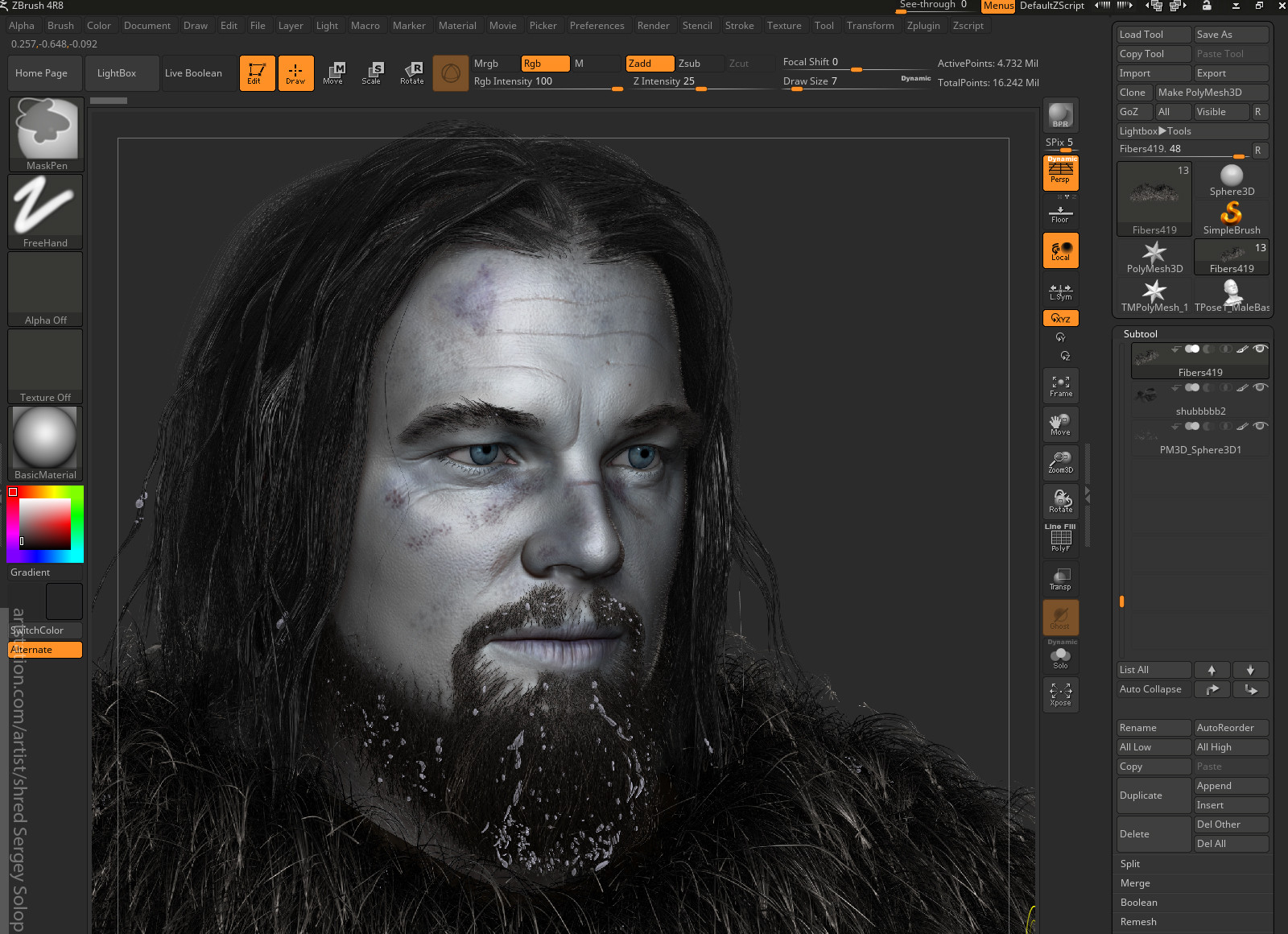Click the Duplicate subtool button
This screenshot has height=934, width=1288.
tap(1154, 796)
